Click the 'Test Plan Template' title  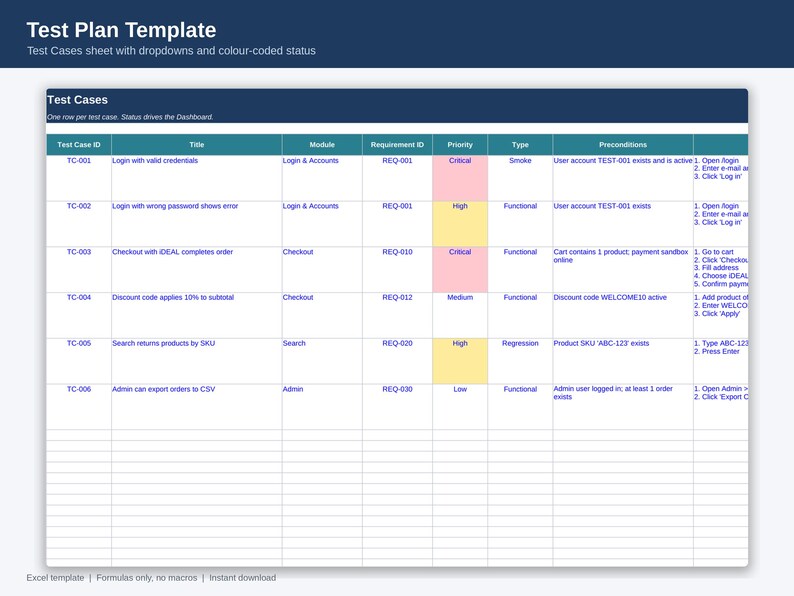[x=122, y=30]
